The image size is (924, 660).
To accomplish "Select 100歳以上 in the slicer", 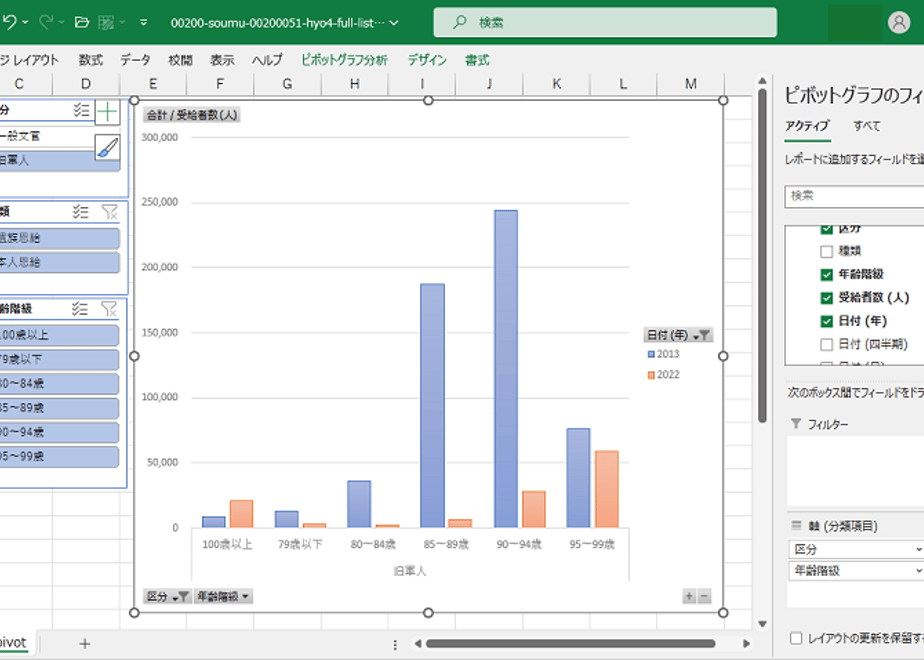I will coord(59,335).
